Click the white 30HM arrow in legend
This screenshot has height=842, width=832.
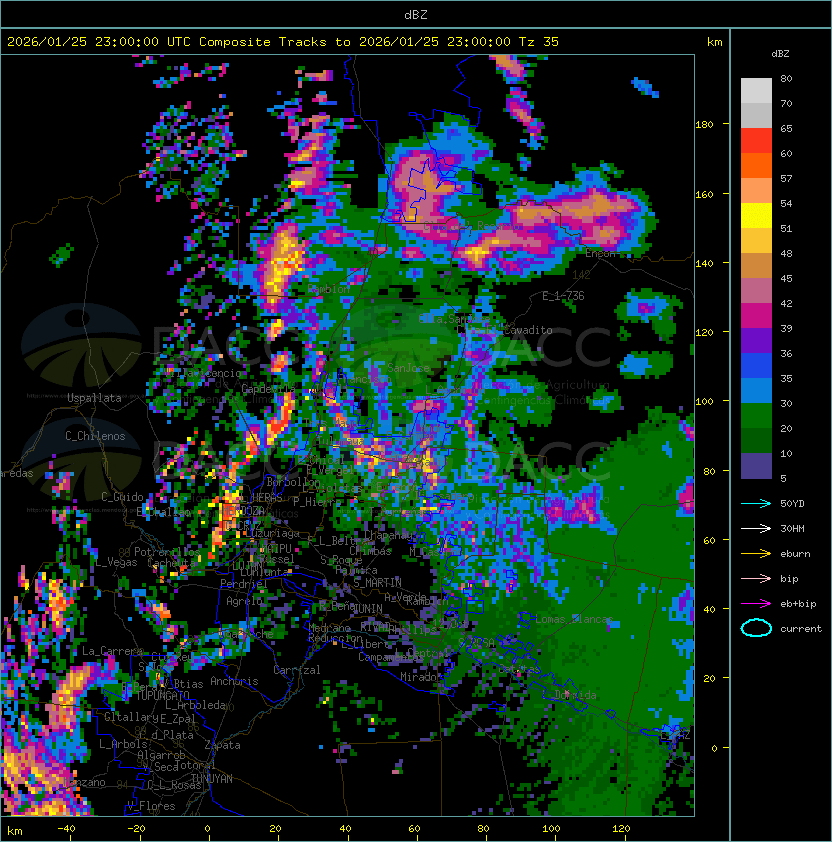click(756, 528)
